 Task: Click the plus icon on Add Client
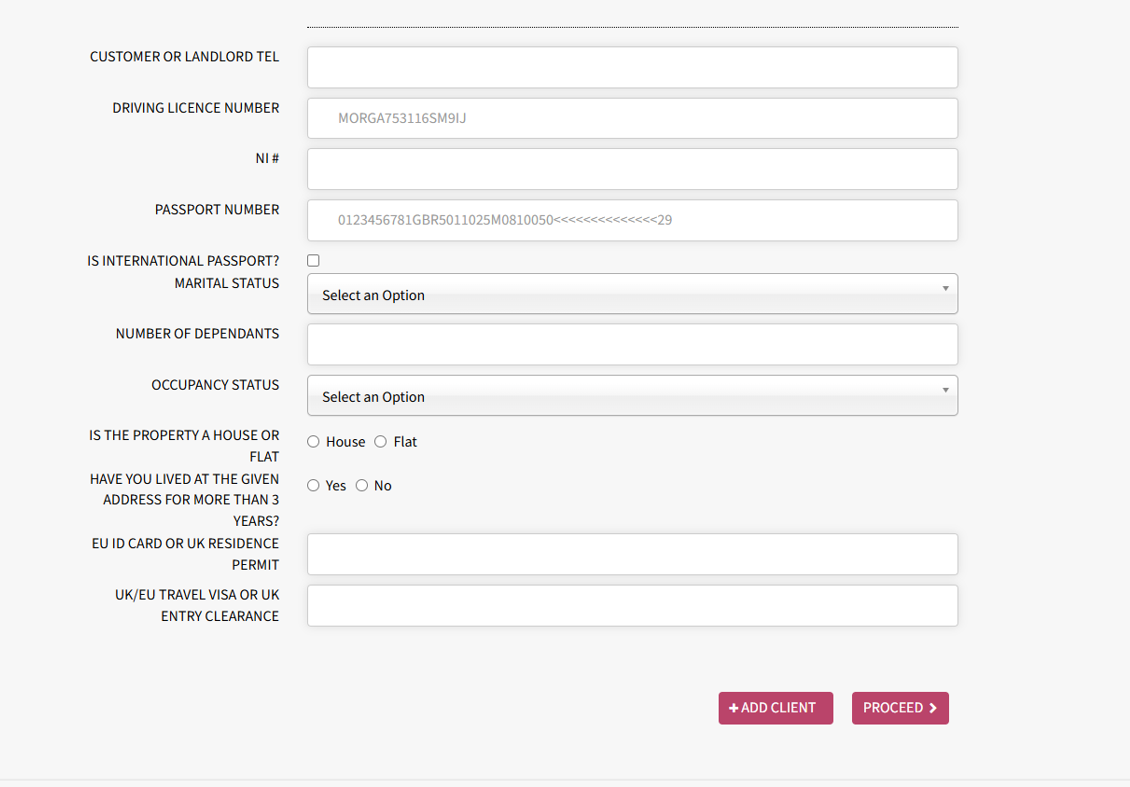(x=736, y=707)
